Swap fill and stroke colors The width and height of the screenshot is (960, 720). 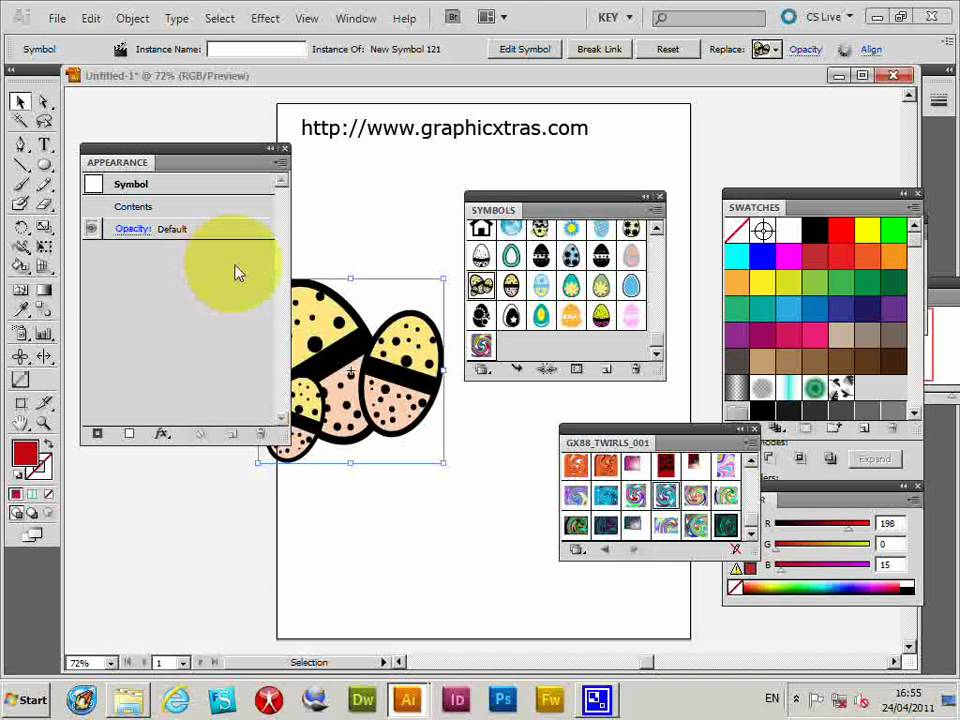point(48,443)
